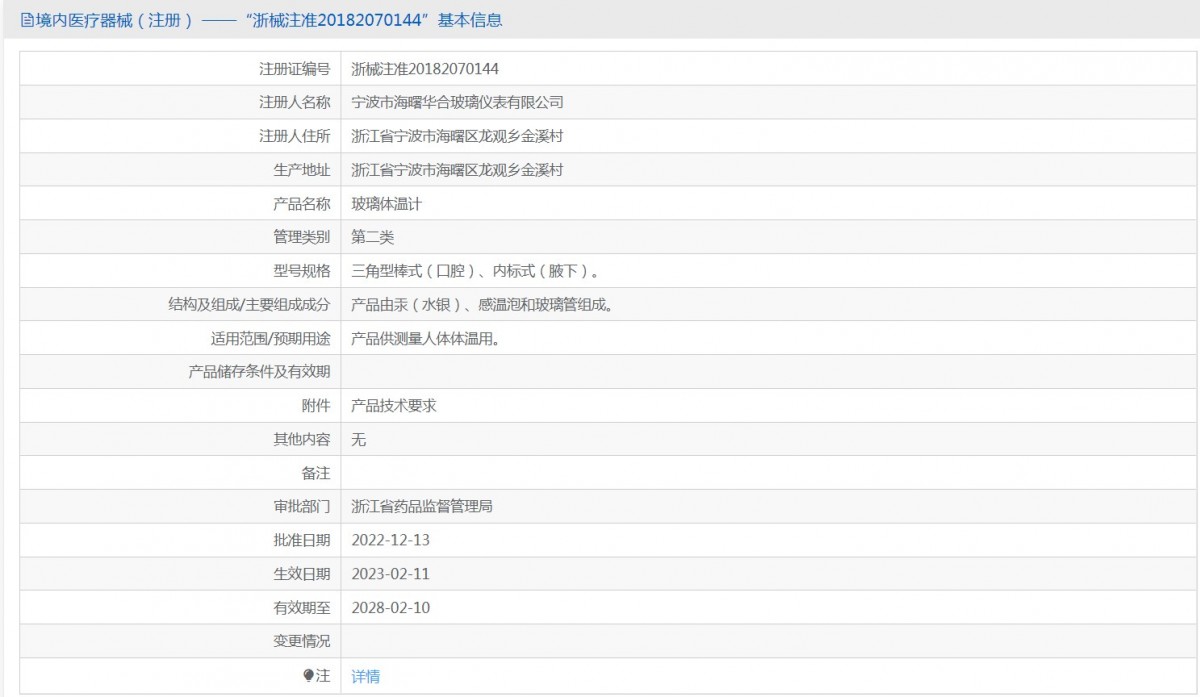Click the 批准日期 row label
This screenshot has width=1200, height=697.
coord(301,540)
